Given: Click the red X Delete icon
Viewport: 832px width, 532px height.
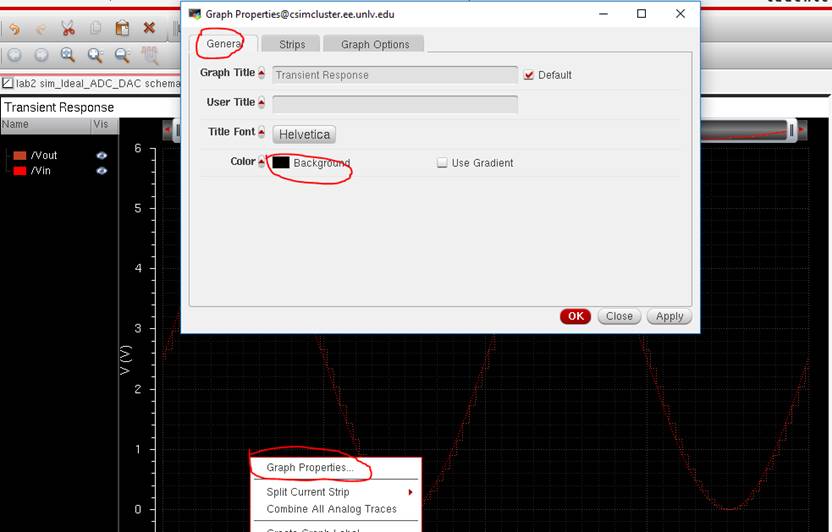Looking at the screenshot, I should pos(150,28).
